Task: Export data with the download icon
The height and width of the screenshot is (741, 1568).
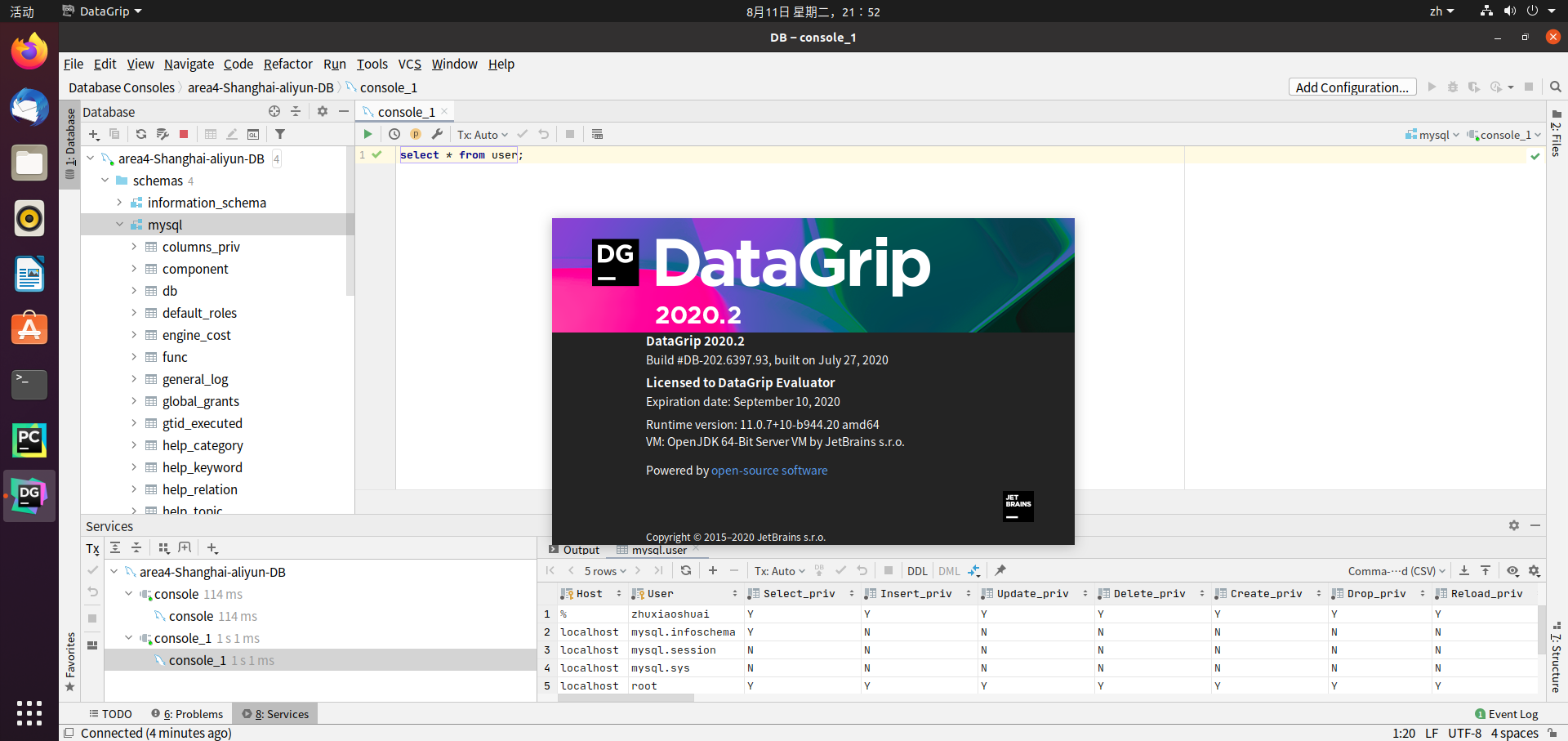Action: pyautogui.click(x=1464, y=570)
